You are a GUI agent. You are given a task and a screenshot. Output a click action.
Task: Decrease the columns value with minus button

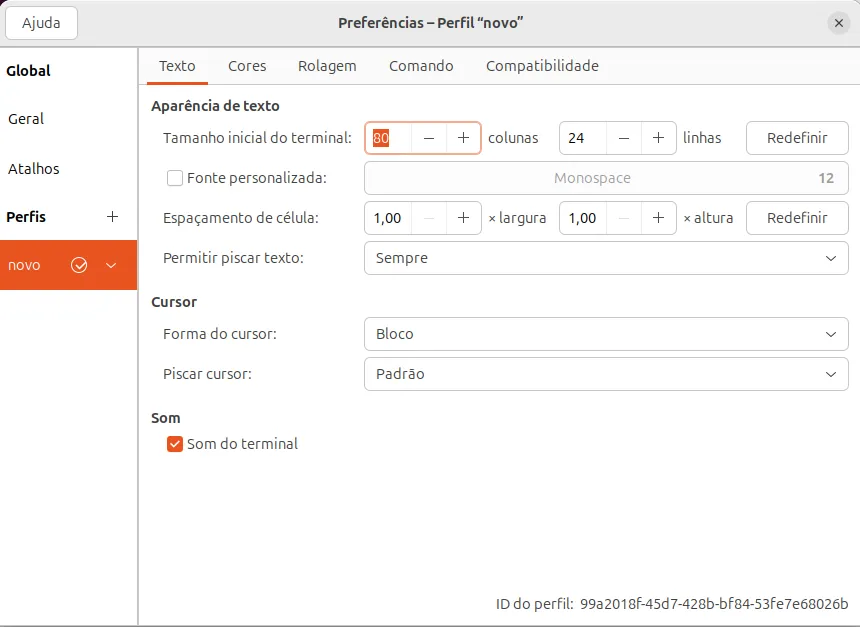point(429,138)
